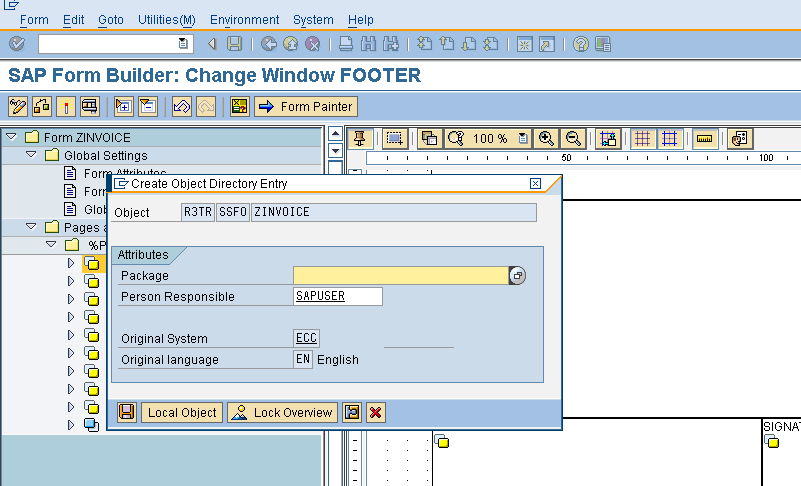Open the Form menu
This screenshot has width=801, height=486.
(x=34, y=20)
